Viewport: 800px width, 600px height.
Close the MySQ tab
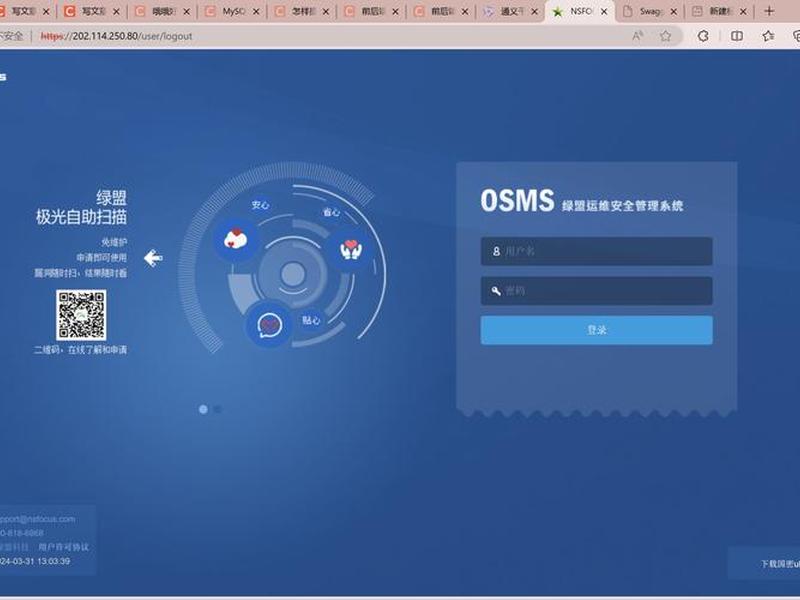pos(256,11)
